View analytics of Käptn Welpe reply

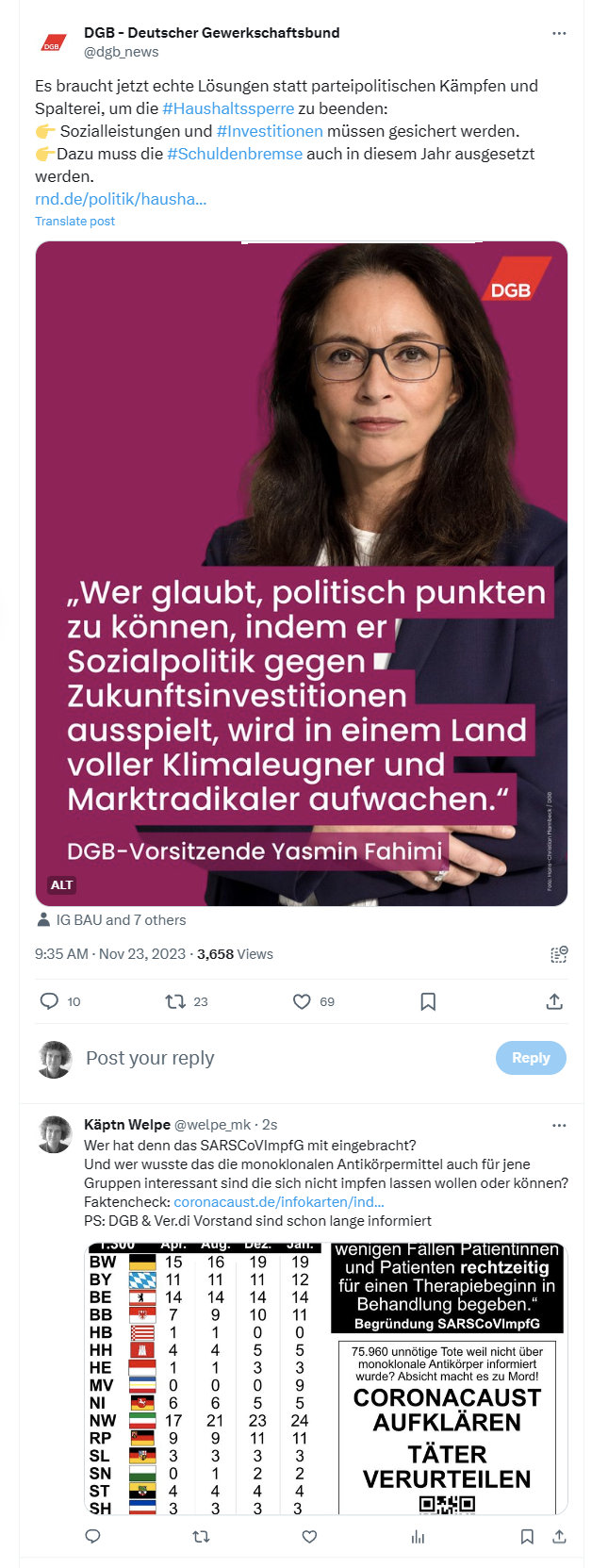(x=418, y=1537)
